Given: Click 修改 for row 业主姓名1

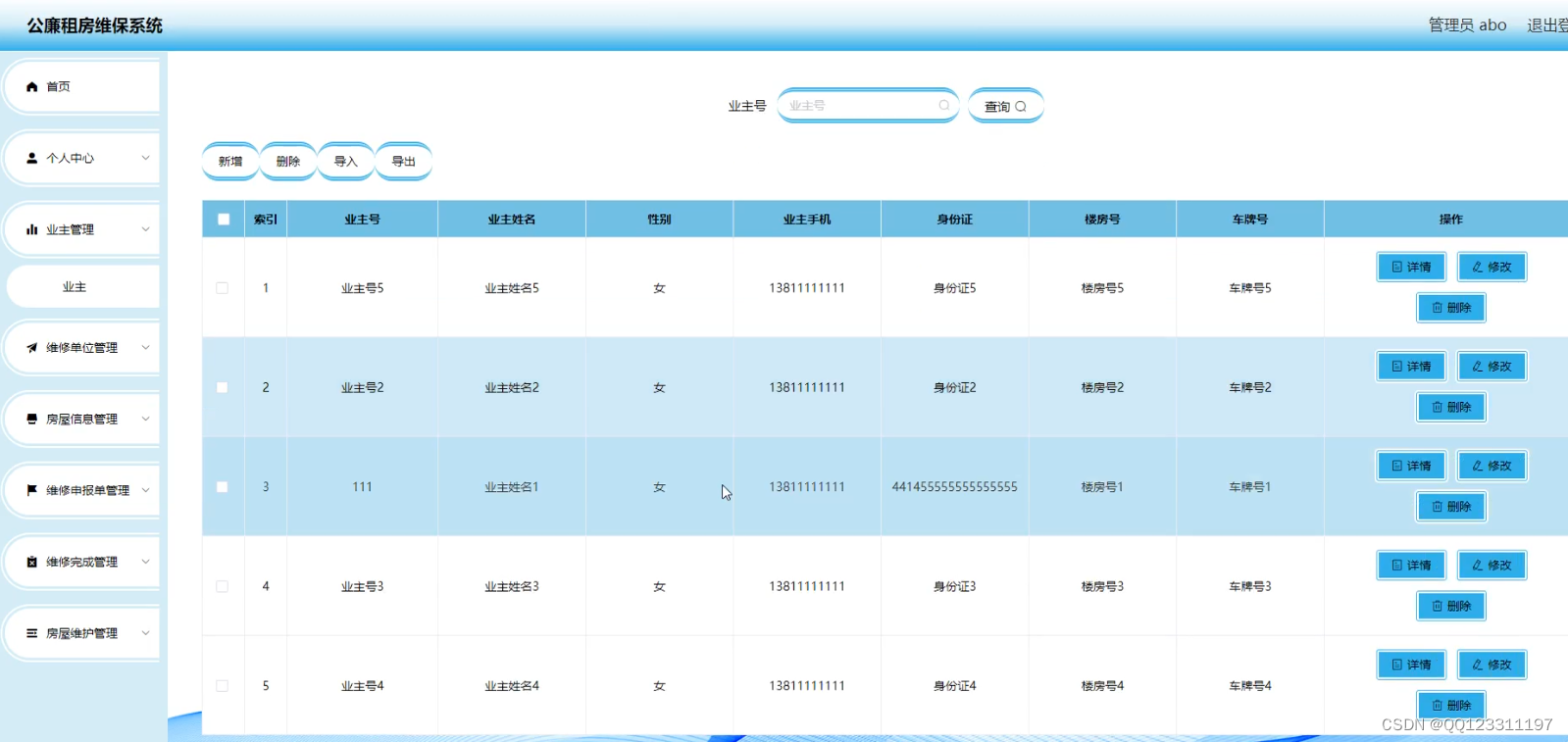Looking at the screenshot, I should pos(1492,466).
